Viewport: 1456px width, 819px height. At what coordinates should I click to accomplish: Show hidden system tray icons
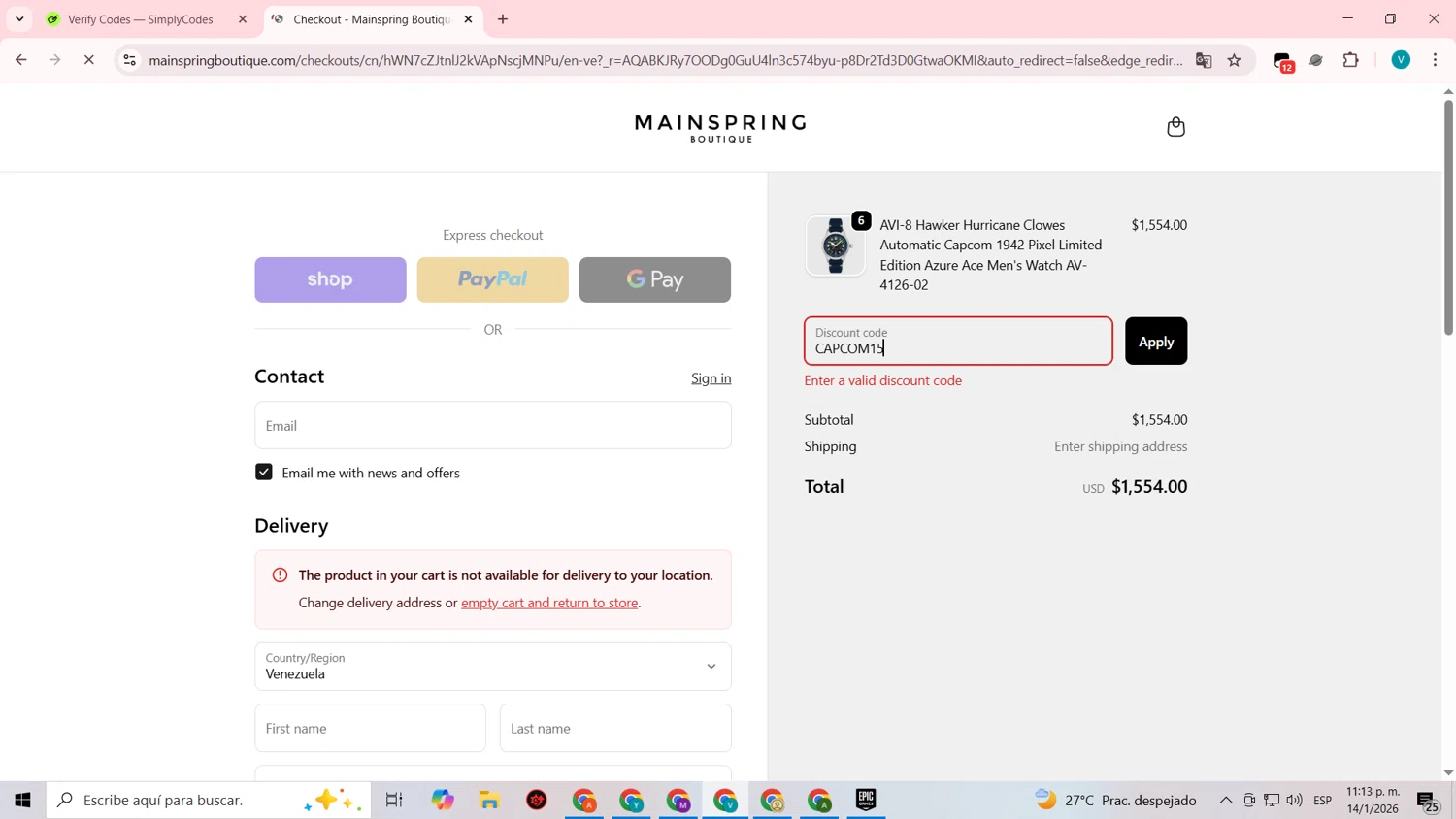1226,801
